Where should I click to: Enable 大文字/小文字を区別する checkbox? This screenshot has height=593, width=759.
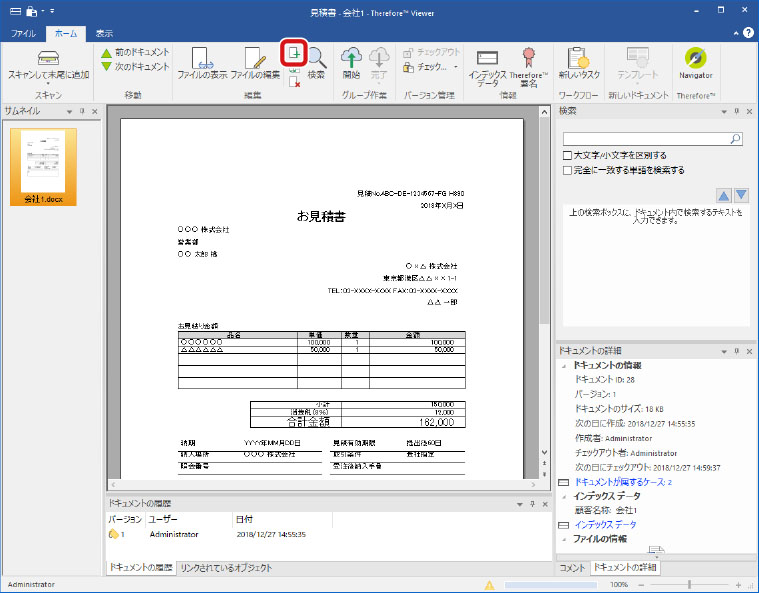(568, 156)
